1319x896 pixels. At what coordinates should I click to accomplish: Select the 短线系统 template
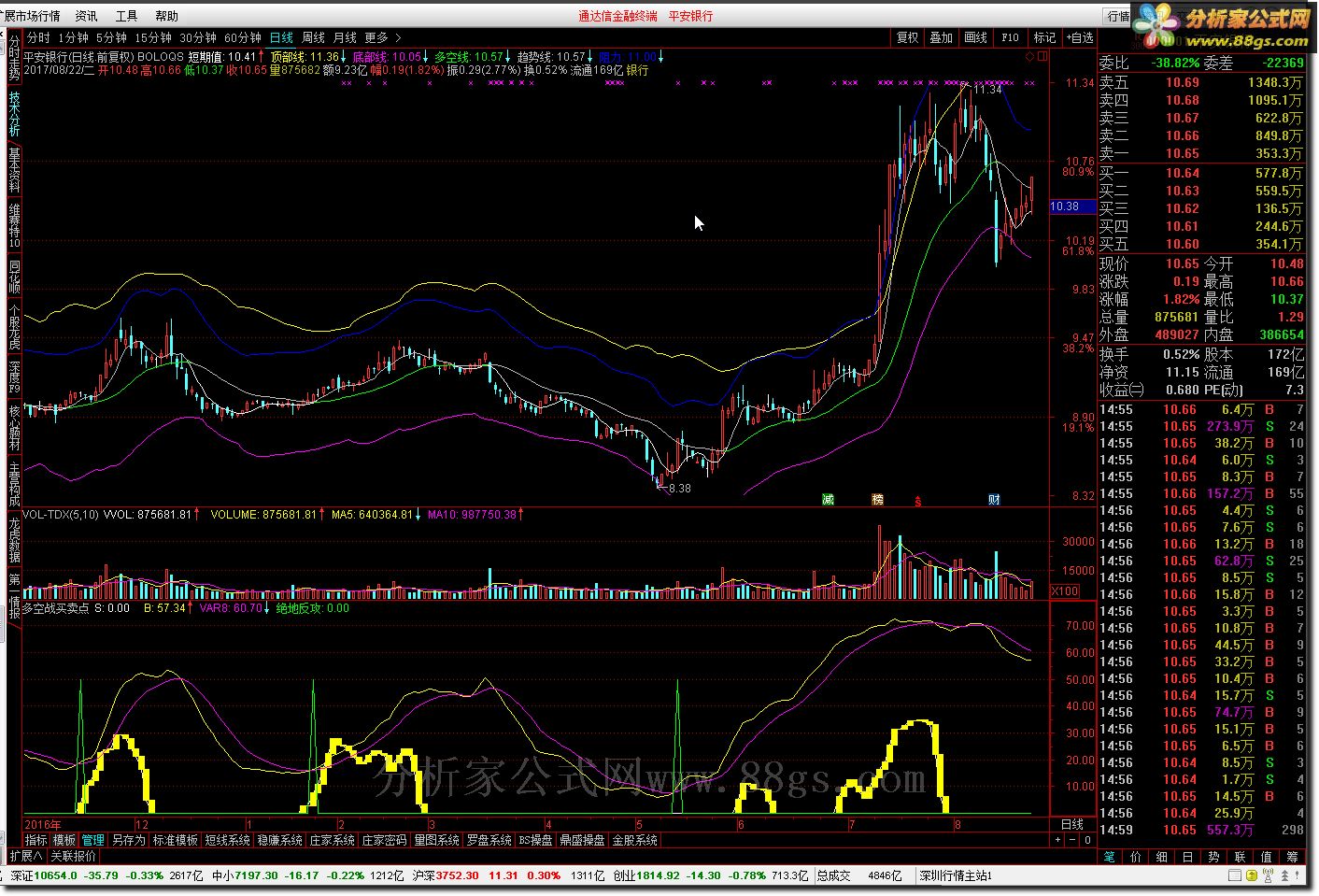coord(228,840)
